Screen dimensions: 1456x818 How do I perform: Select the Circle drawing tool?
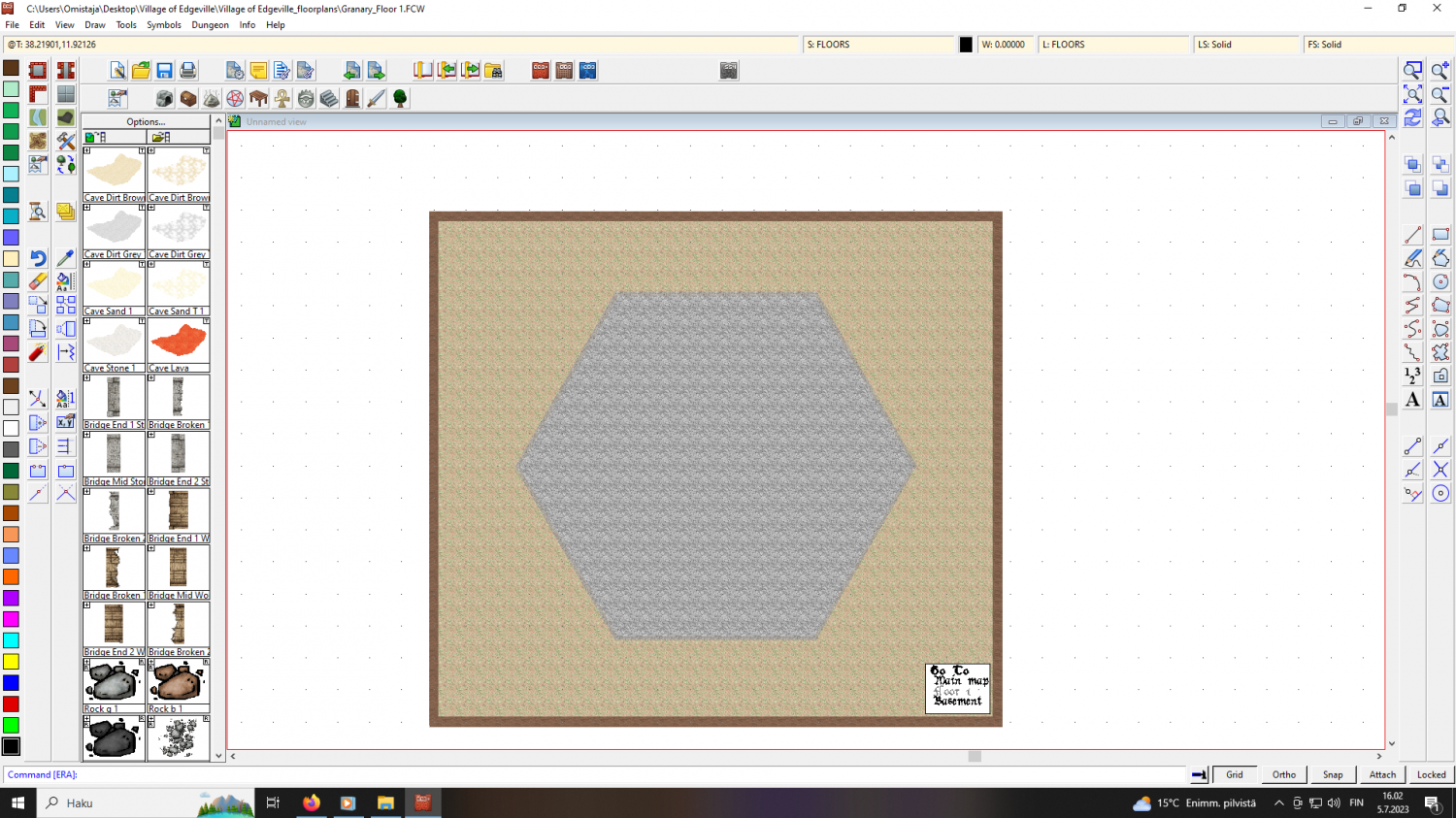[1440, 281]
